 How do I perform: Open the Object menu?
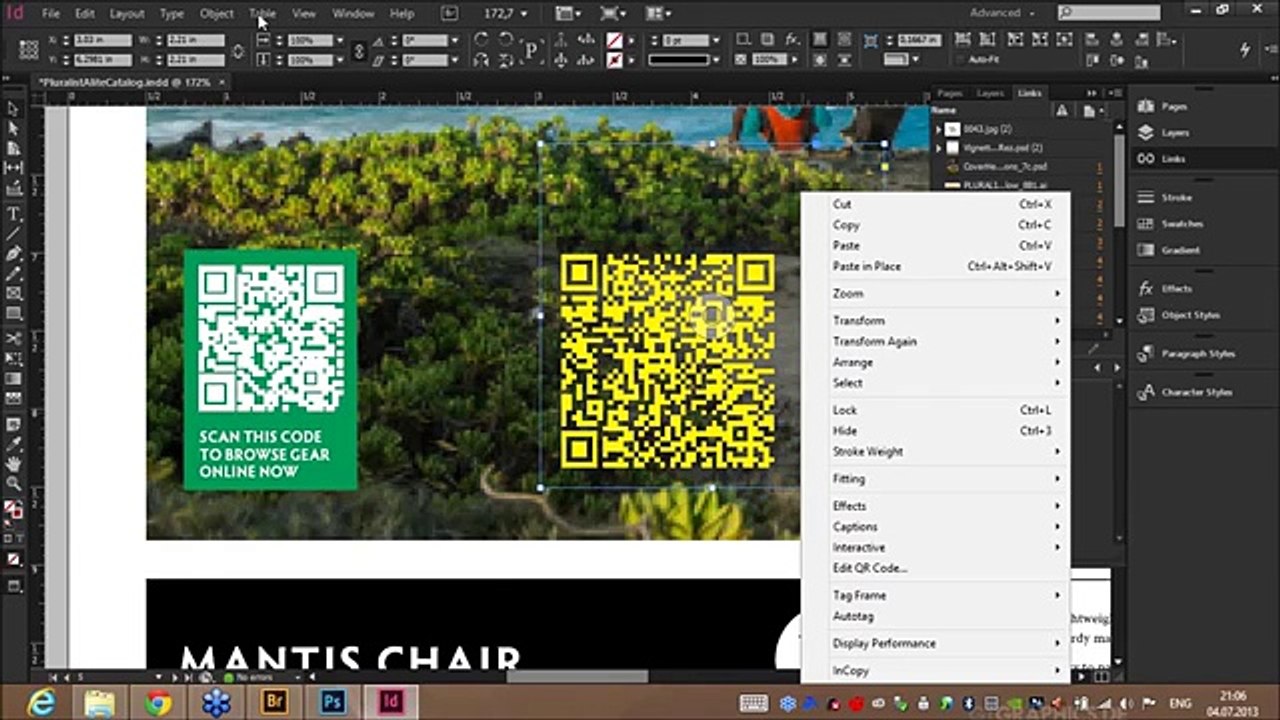216,14
